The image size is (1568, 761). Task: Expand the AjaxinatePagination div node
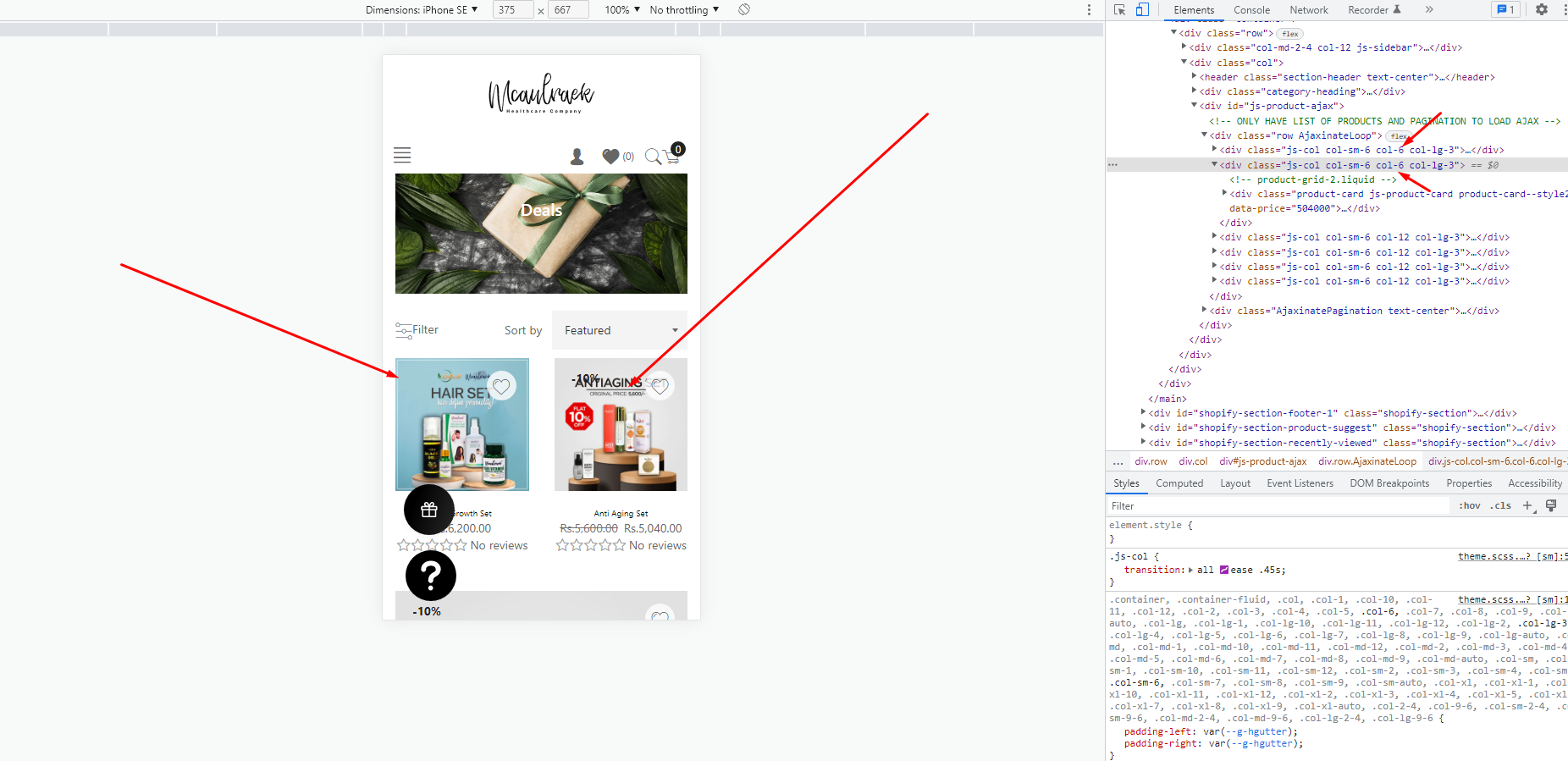tap(1204, 310)
